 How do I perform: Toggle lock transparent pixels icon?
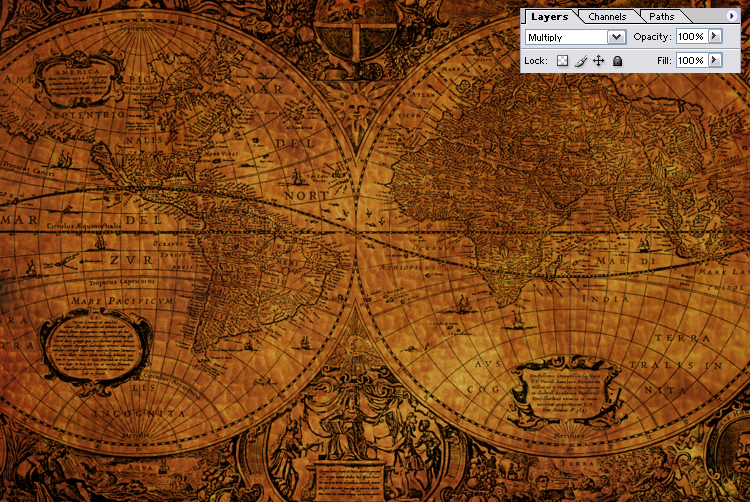(x=562, y=61)
